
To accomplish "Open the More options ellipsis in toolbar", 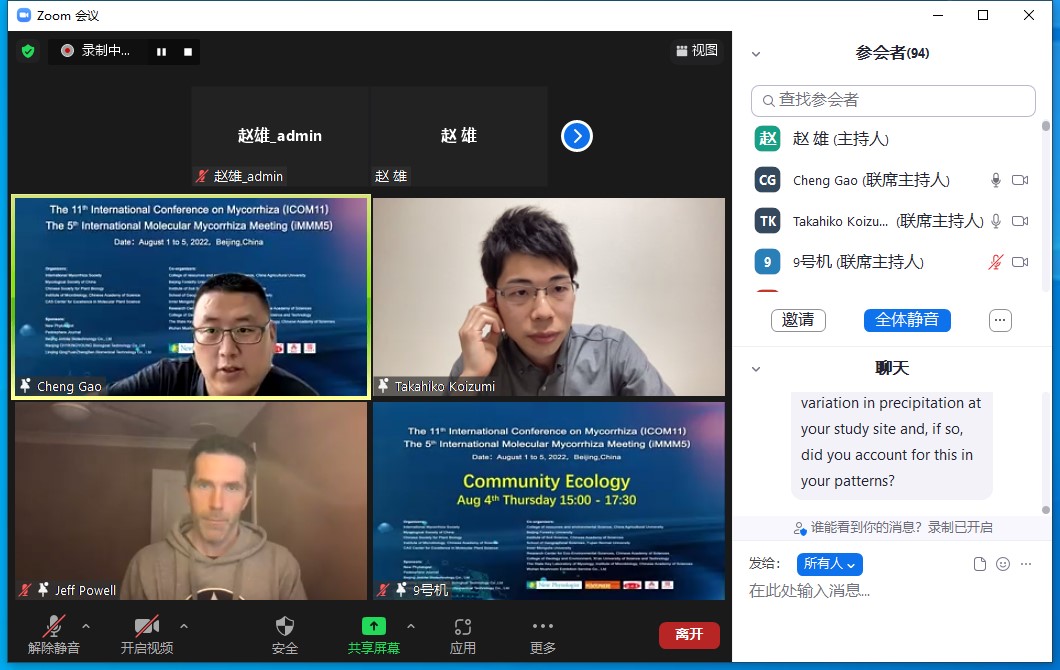I will (x=543, y=627).
